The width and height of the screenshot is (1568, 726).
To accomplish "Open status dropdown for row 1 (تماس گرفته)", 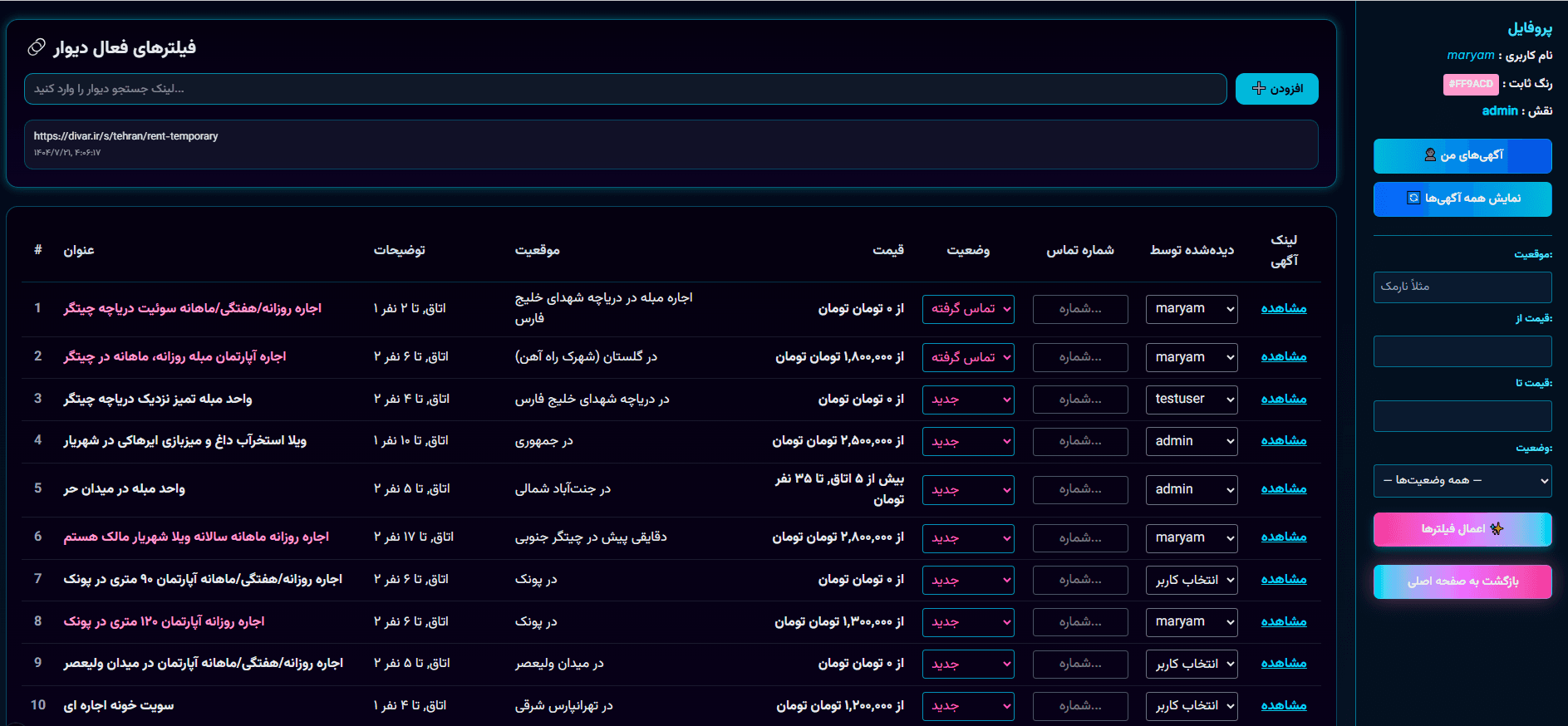I will tap(968, 309).
